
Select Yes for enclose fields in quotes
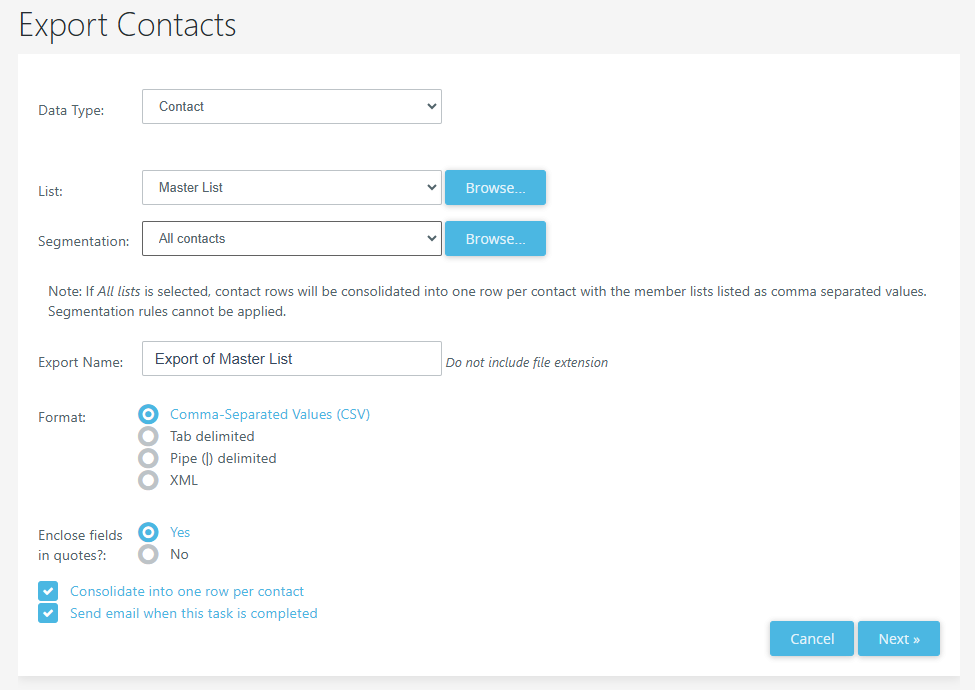[x=149, y=532]
